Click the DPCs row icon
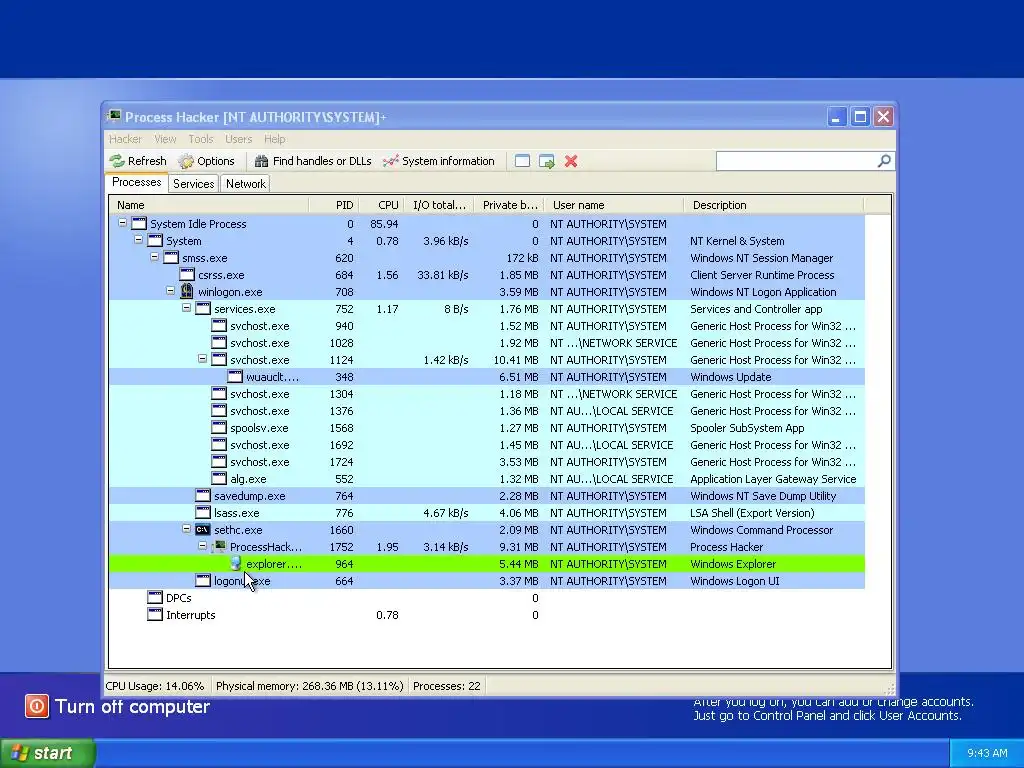The height and width of the screenshot is (768, 1024). tap(155, 597)
